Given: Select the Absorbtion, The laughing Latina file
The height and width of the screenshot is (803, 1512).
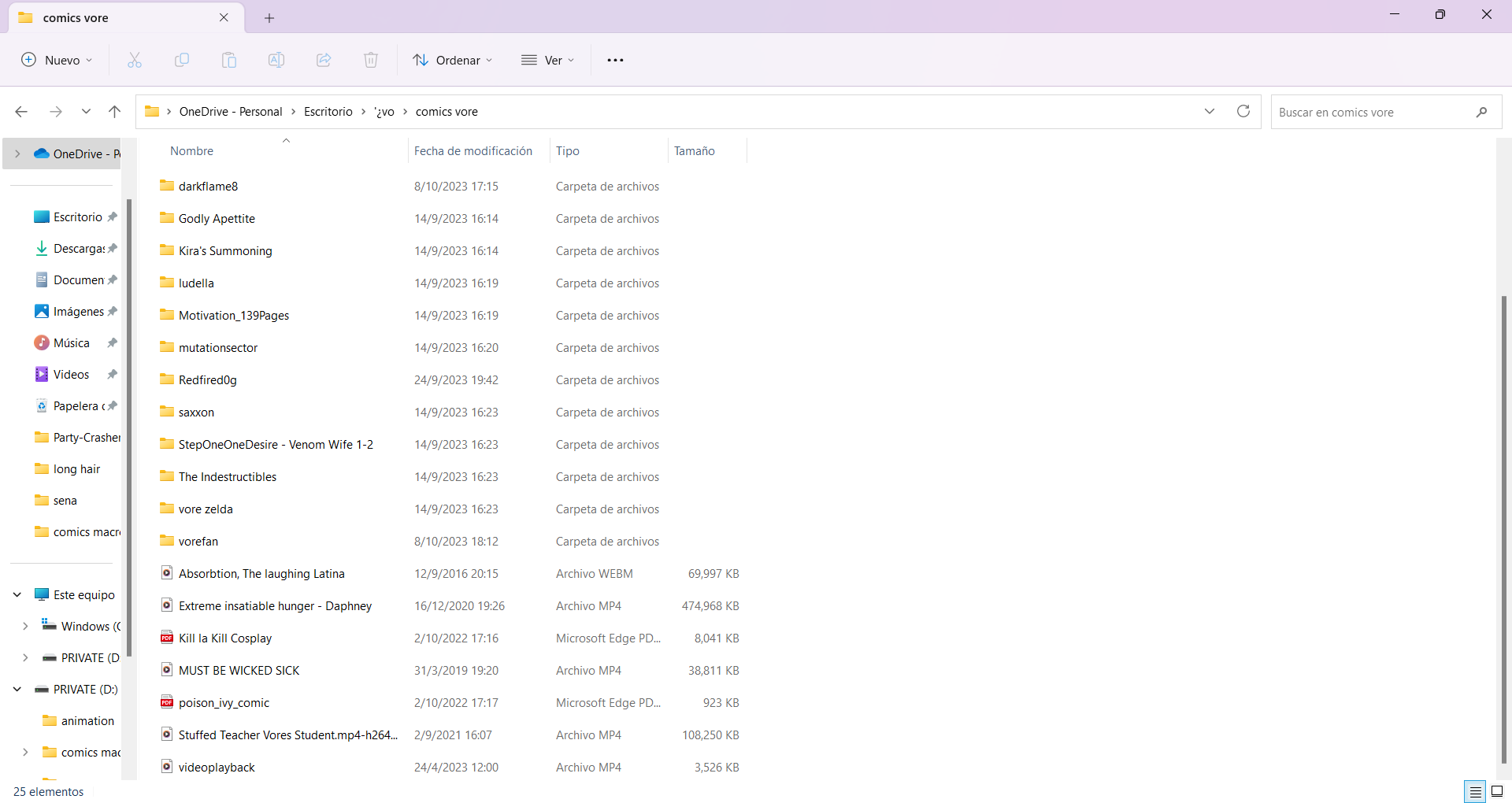Looking at the screenshot, I should coord(261,573).
